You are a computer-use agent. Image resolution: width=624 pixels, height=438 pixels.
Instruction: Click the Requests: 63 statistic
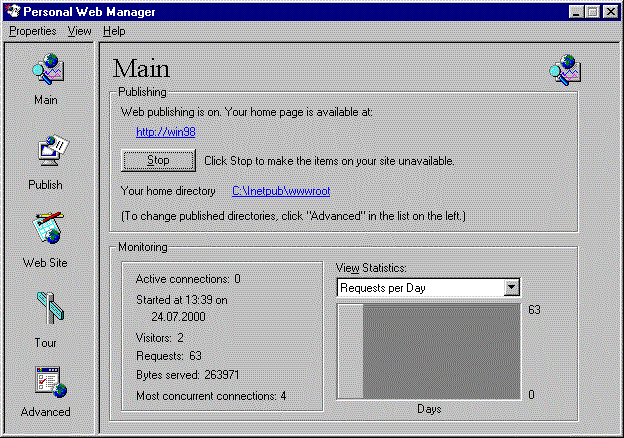(169, 356)
